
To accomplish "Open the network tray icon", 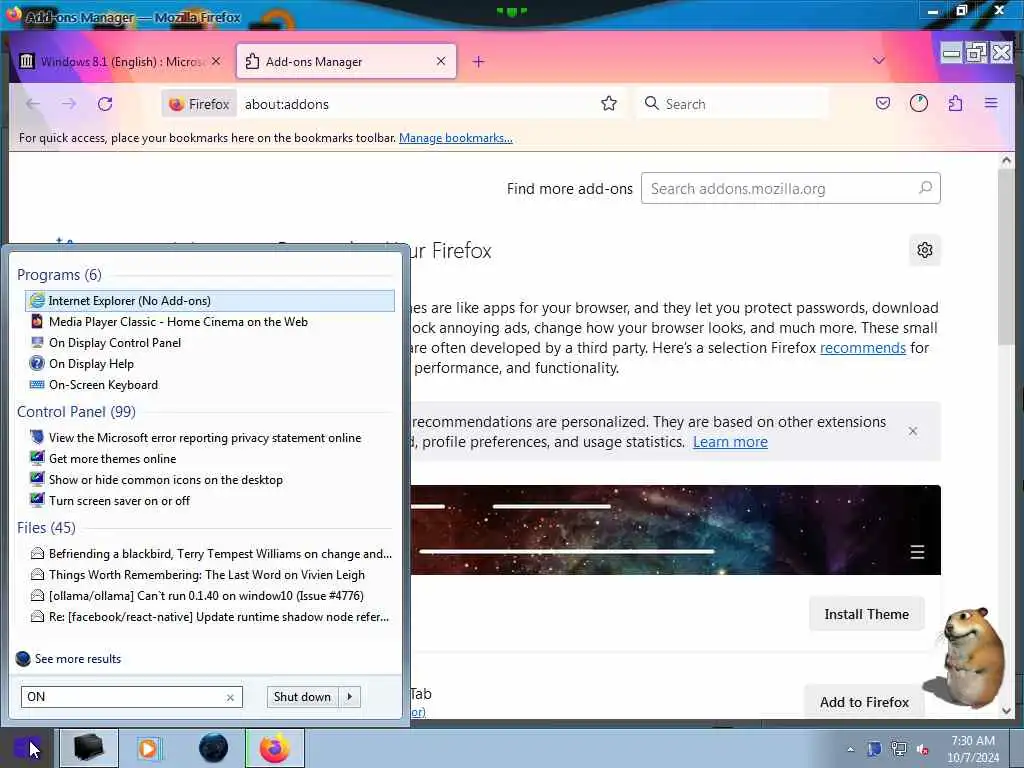I will point(899,749).
